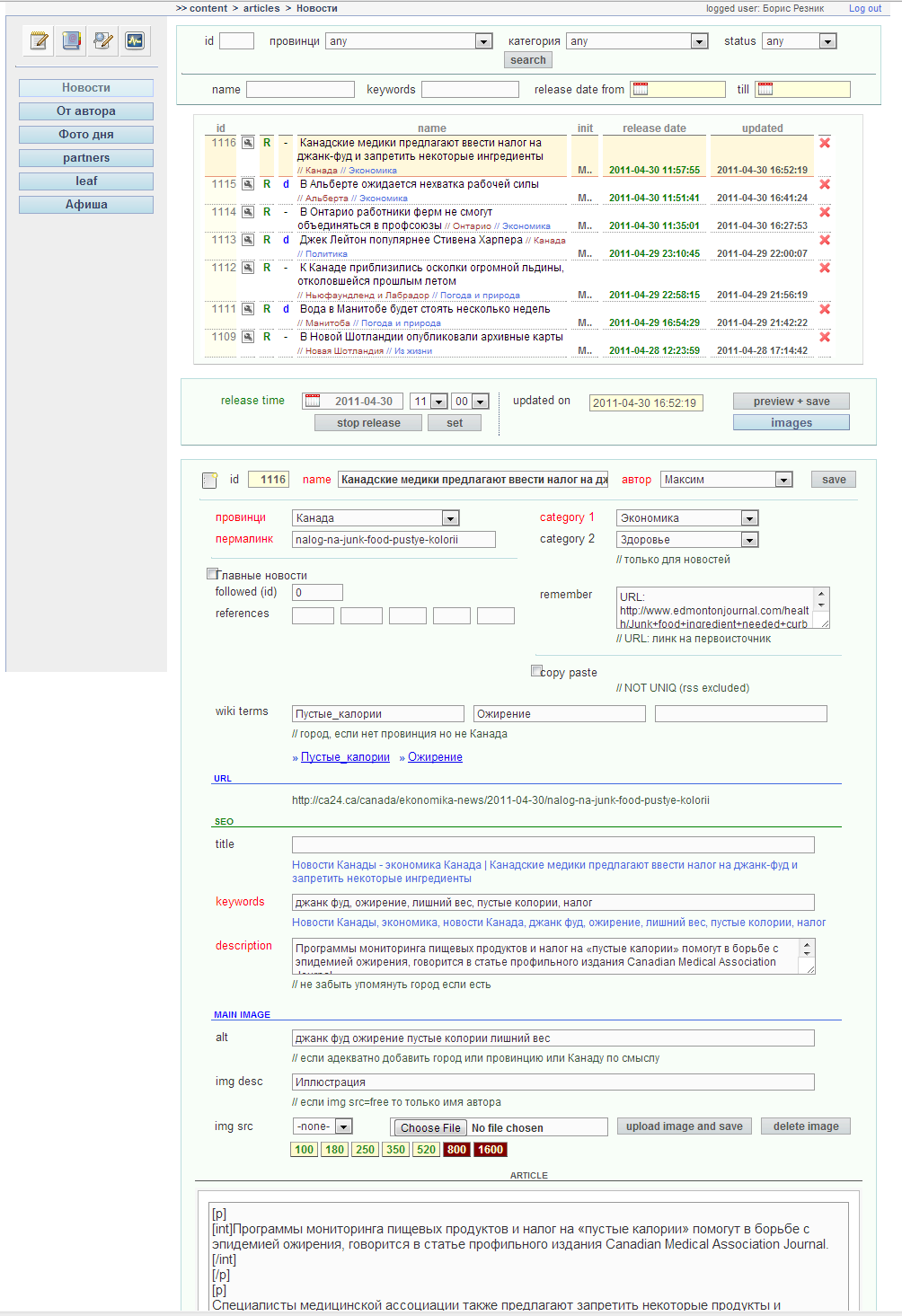
Task: Click the book stack toolbar icon
Action: [71, 40]
